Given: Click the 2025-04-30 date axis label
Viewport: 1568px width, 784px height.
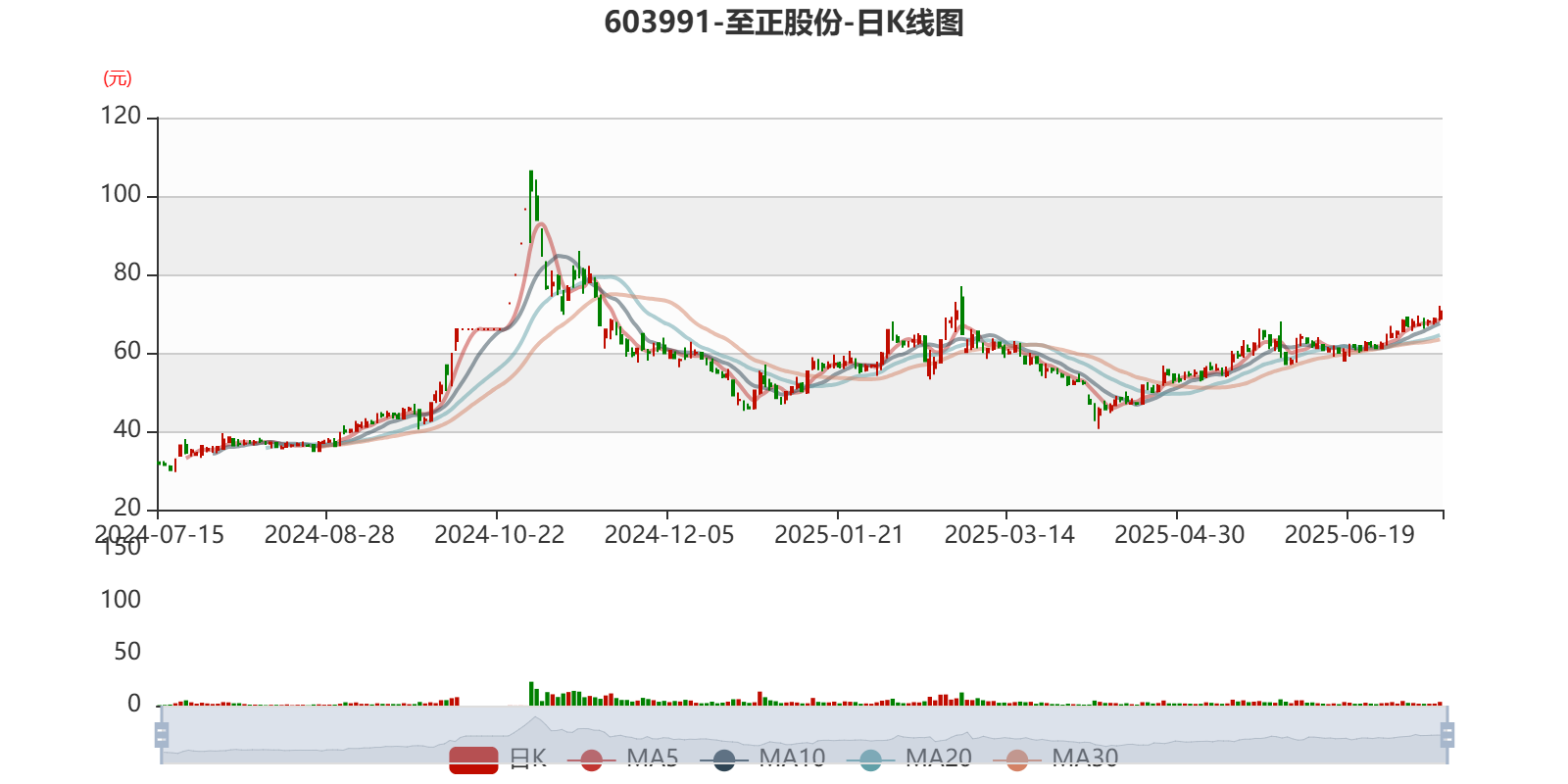Looking at the screenshot, I should (x=1179, y=535).
